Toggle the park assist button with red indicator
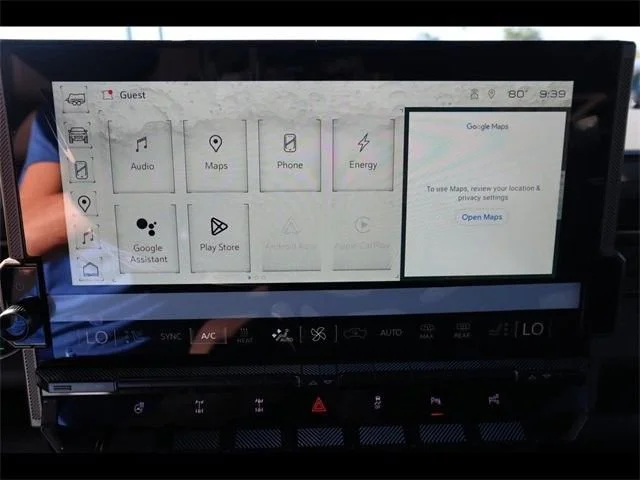This screenshot has width=640, height=480. (436, 404)
